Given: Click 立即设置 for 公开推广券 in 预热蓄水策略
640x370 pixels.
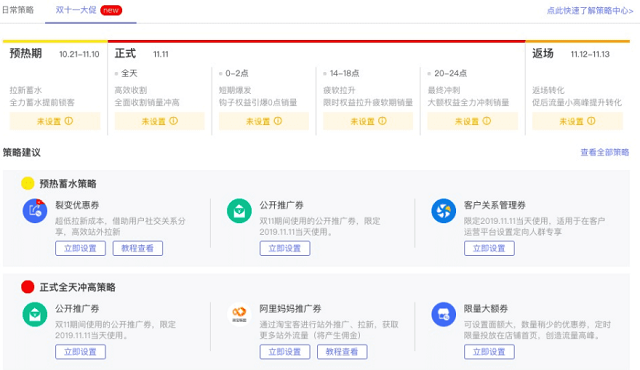Looking at the screenshot, I should point(285,248).
